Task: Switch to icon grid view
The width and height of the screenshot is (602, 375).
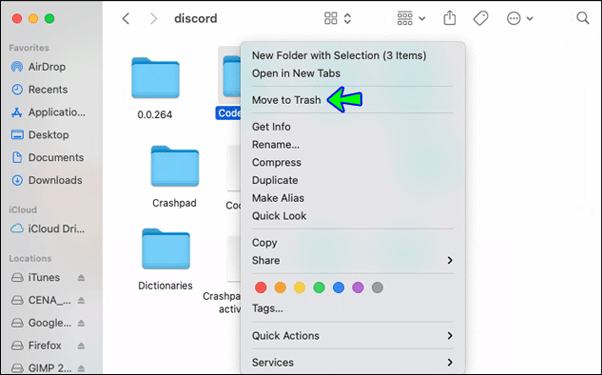Action: [331, 18]
